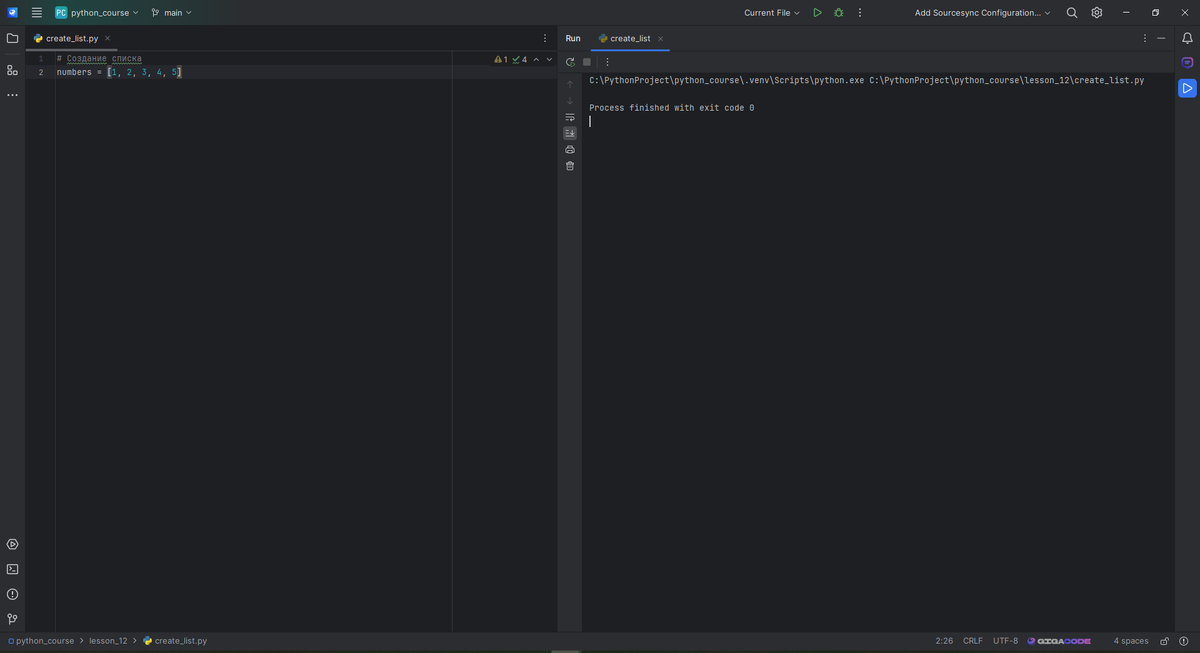The image size is (1200, 653).
Task: Clear all console output
Action: tap(570, 165)
